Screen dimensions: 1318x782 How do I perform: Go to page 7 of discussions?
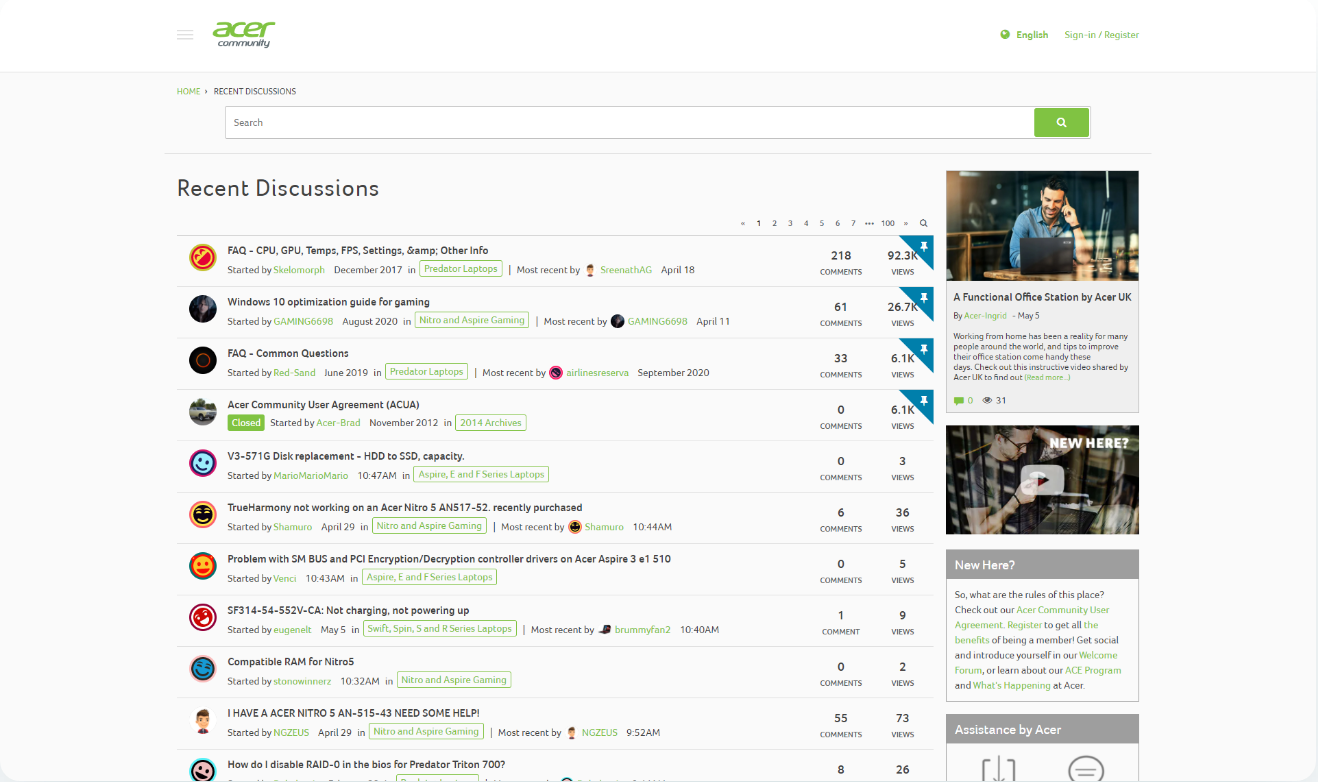(853, 223)
